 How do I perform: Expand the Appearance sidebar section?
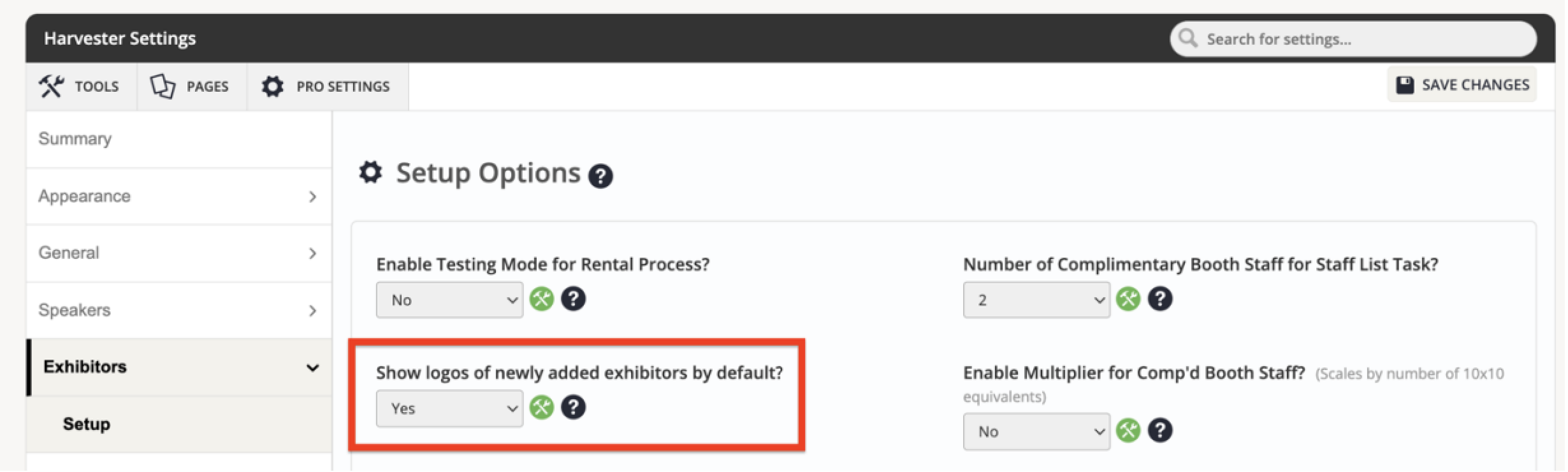coord(179,196)
